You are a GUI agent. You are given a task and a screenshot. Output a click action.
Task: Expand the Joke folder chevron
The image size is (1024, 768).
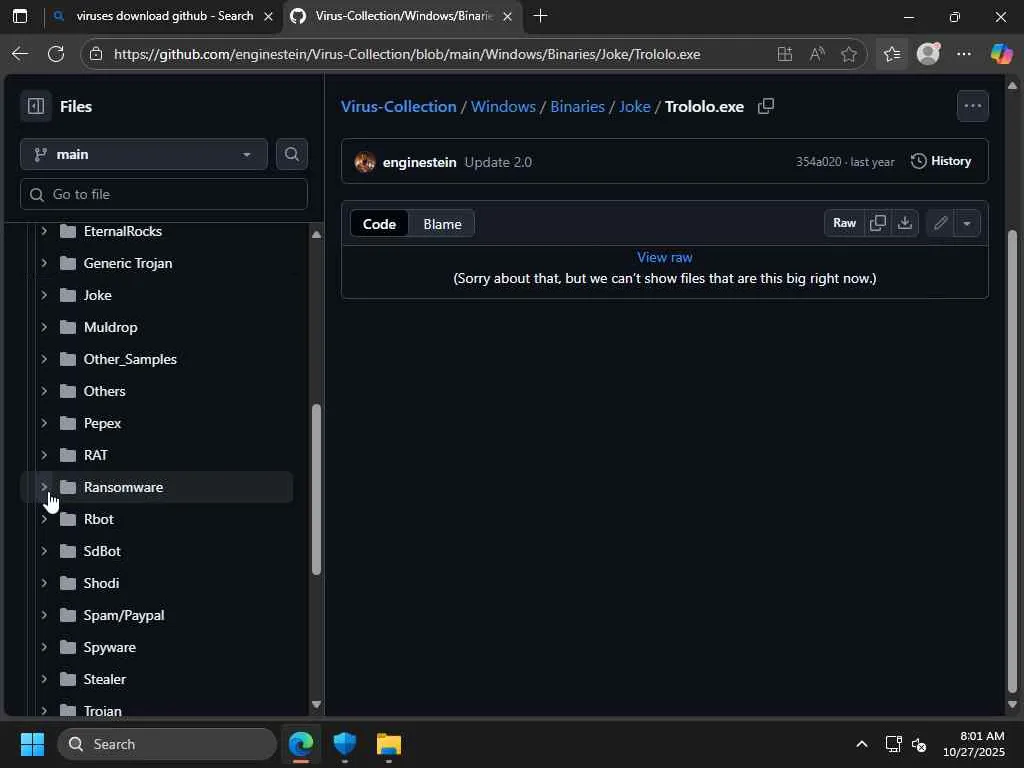[x=44, y=295]
